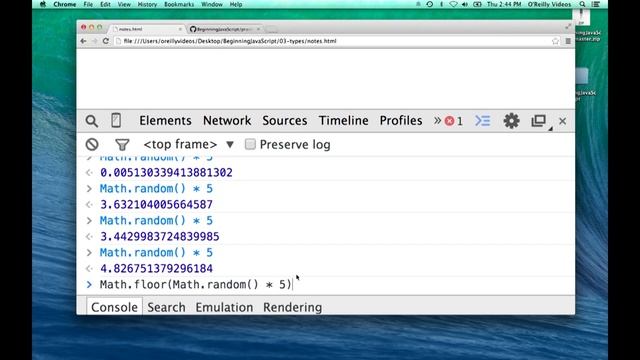
Task: Go back with the browser back arrow
Action: pyautogui.click(x=83, y=41)
